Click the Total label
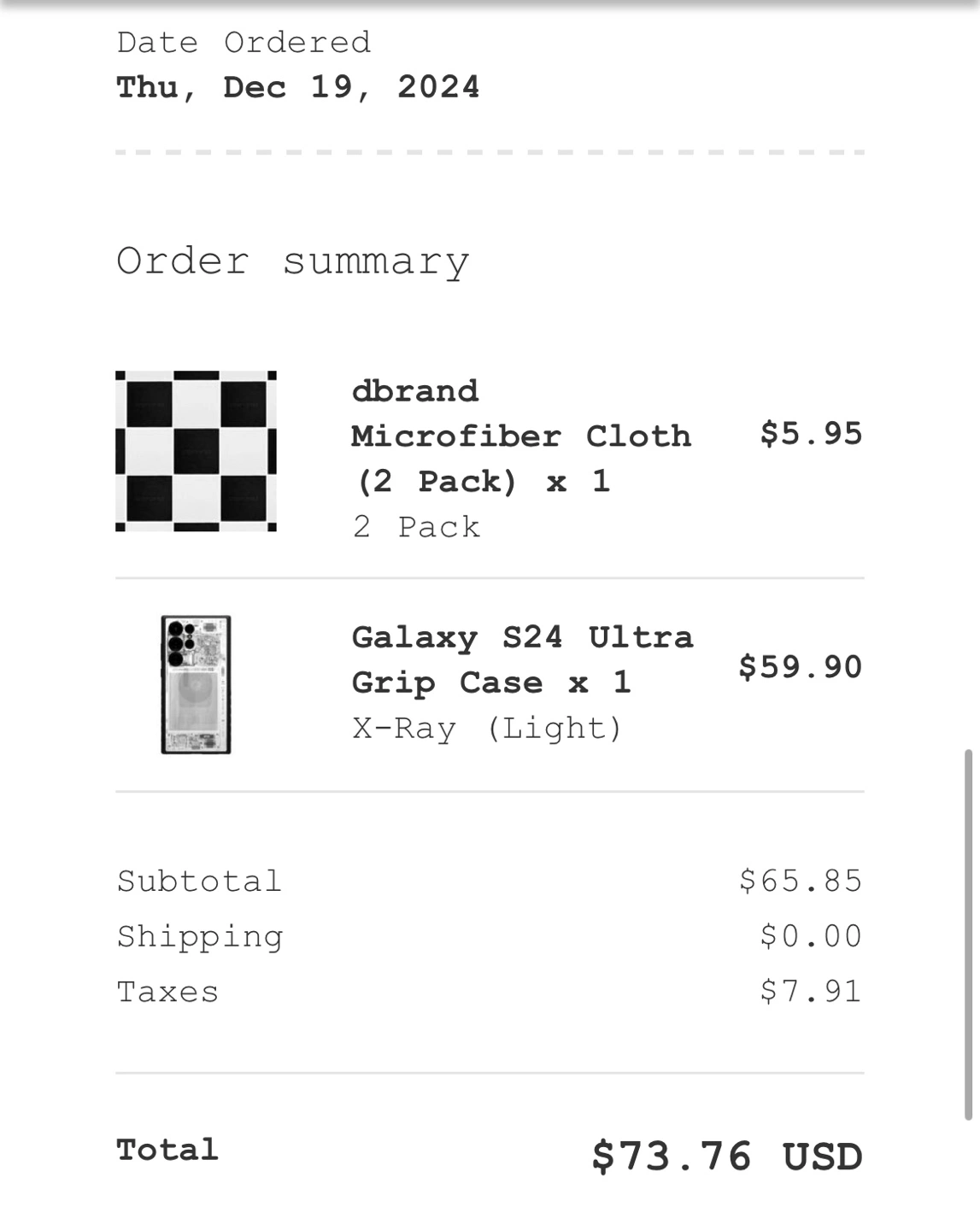Screen dimensions: 980x1230 pyautogui.click(x=167, y=1150)
